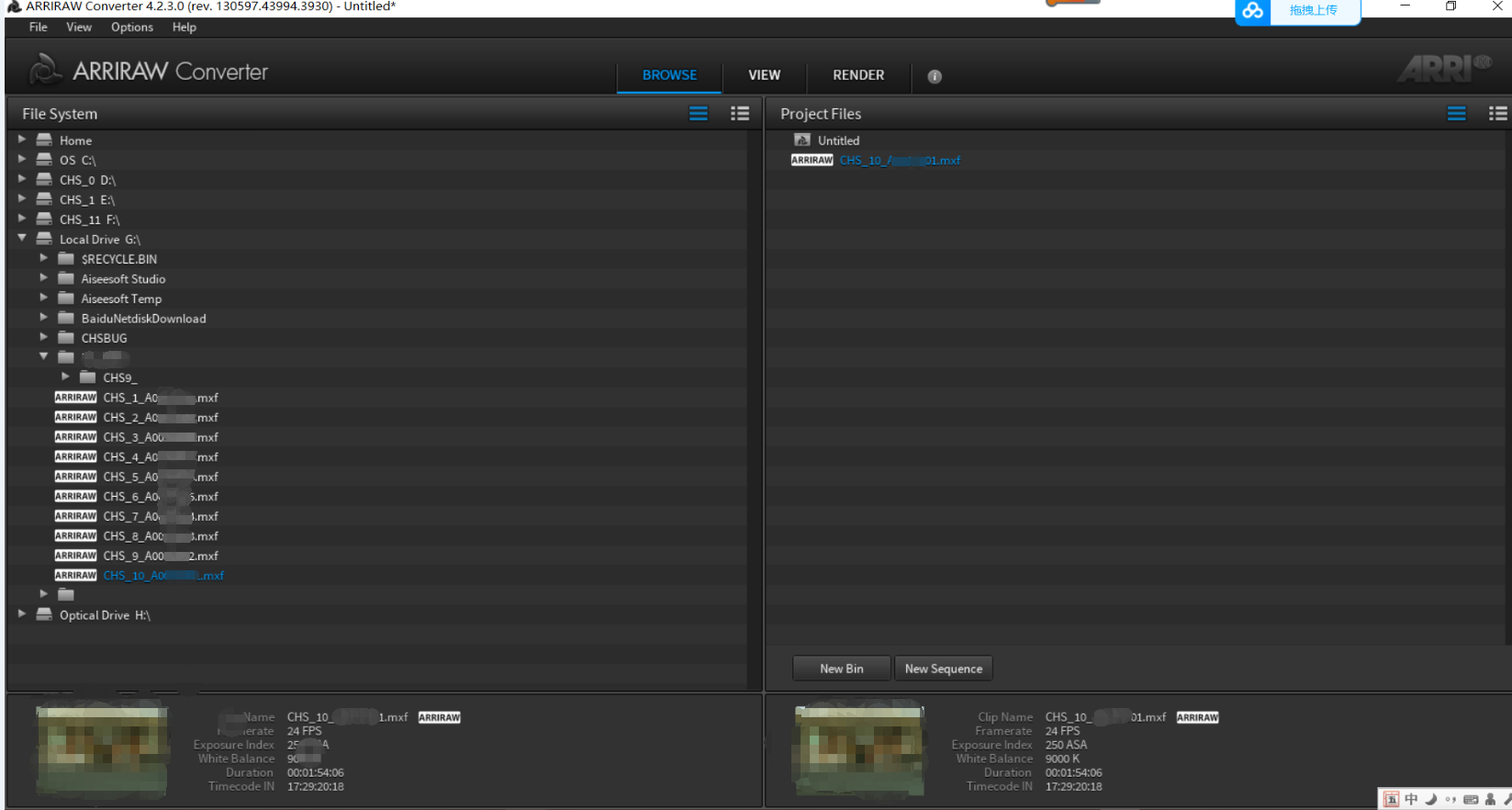Expand the CHSBUG folder
This screenshot has height=810, width=1512.
point(44,337)
